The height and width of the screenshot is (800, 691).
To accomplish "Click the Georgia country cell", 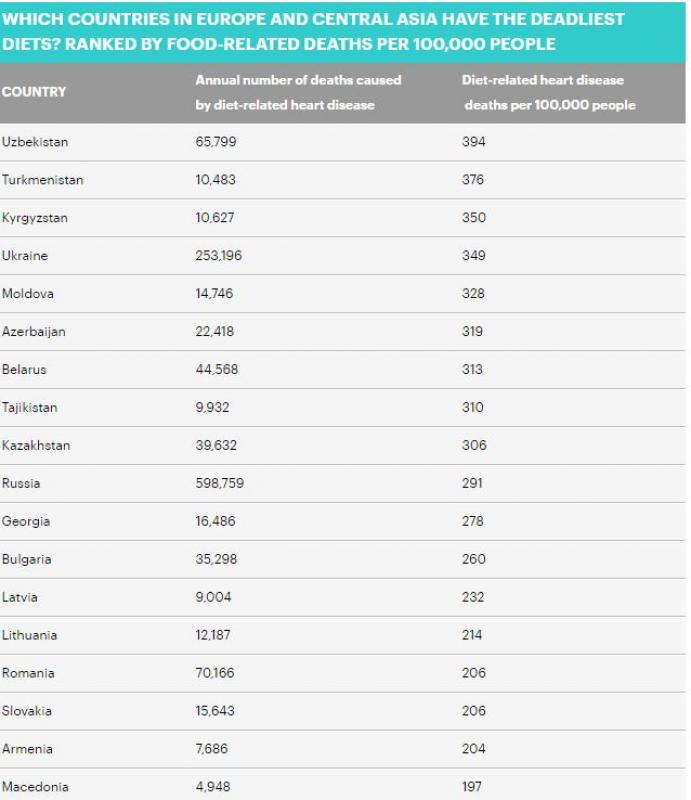I will point(26,522).
